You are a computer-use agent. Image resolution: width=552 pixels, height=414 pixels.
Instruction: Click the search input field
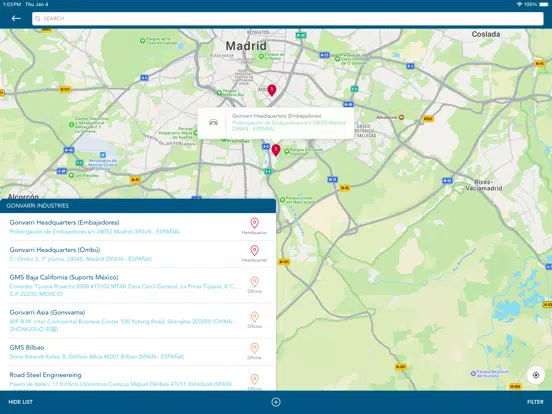[x=288, y=19]
